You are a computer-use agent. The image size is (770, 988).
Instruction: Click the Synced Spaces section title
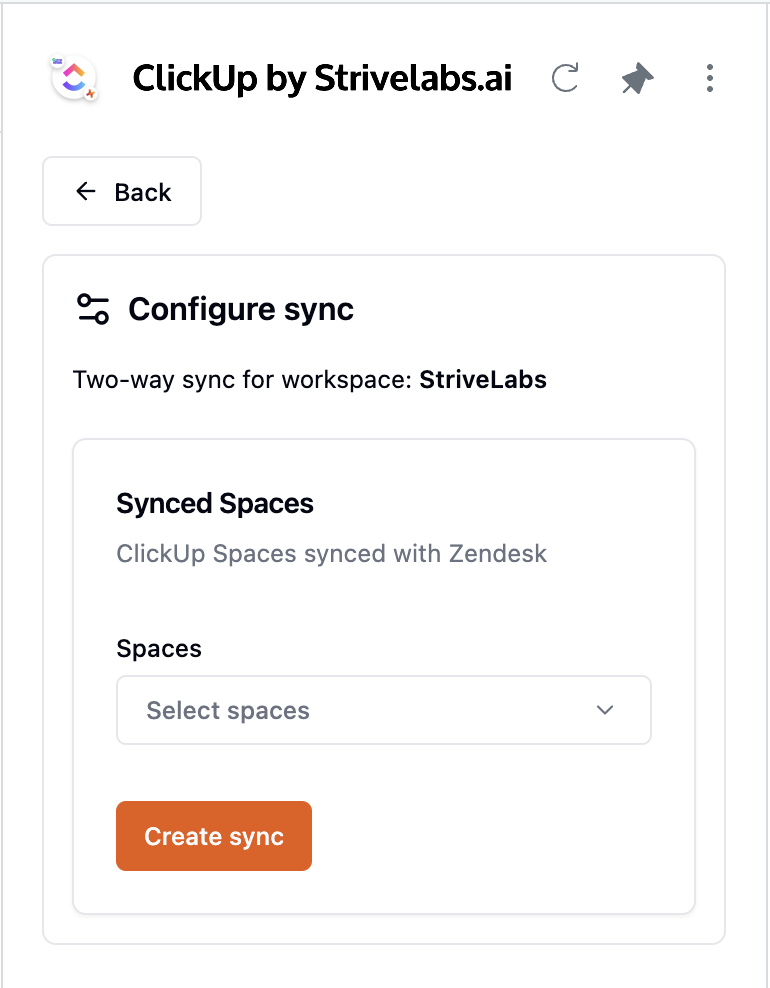pos(215,504)
